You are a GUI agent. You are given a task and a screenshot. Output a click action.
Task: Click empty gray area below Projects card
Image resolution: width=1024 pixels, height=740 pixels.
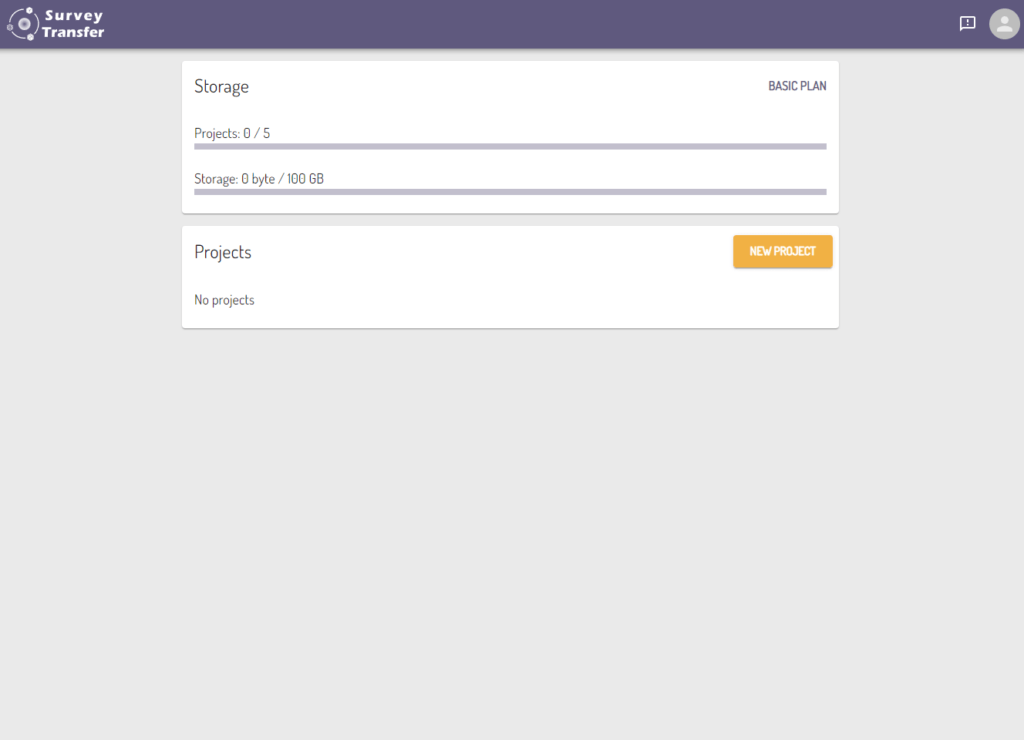[510, 523]
